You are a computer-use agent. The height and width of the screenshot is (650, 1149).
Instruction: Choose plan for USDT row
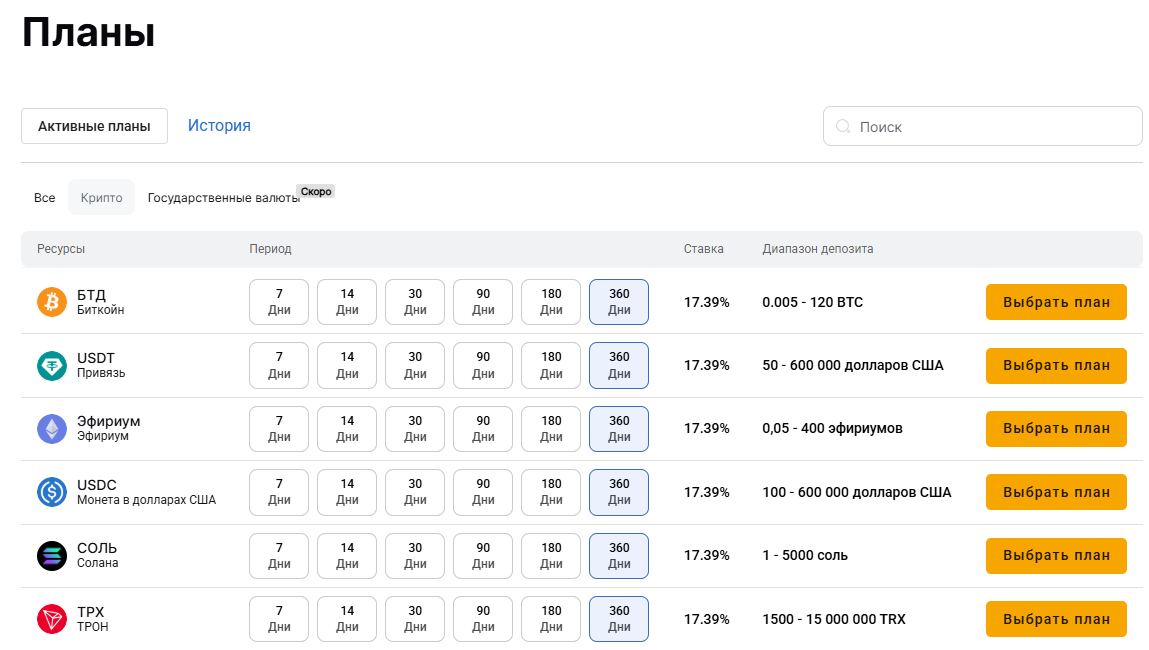tap(1056, 365)
